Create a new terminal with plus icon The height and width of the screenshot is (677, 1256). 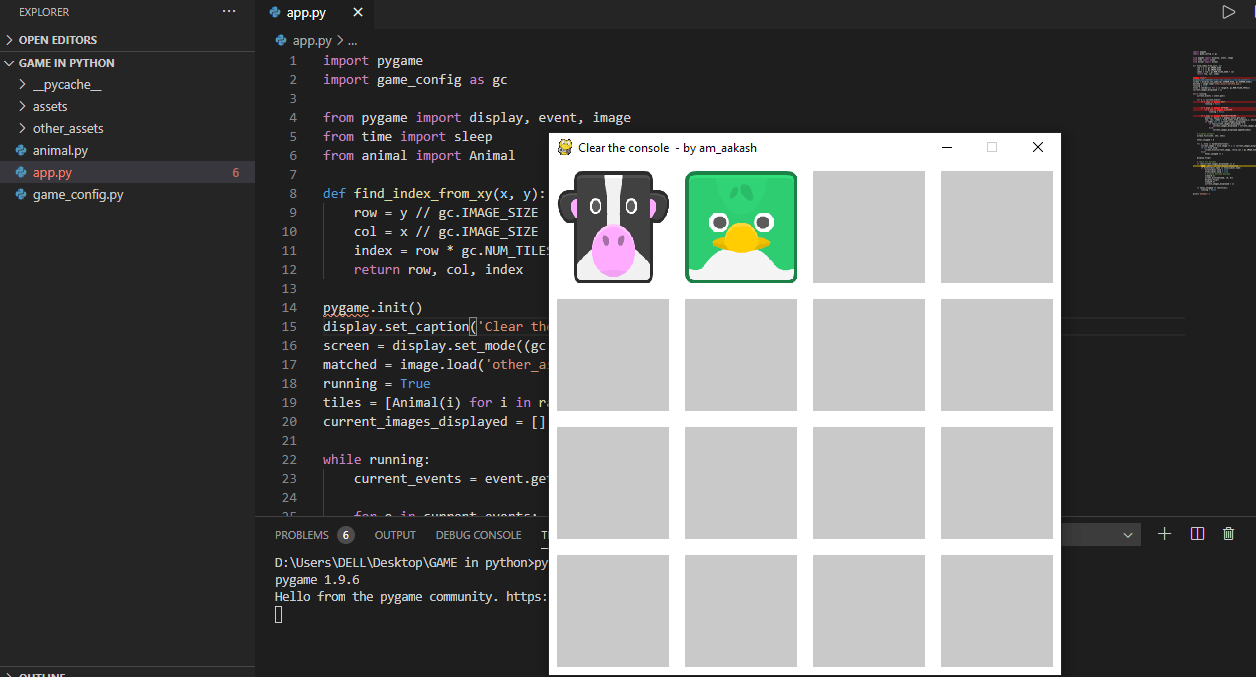click(1164, 534)
